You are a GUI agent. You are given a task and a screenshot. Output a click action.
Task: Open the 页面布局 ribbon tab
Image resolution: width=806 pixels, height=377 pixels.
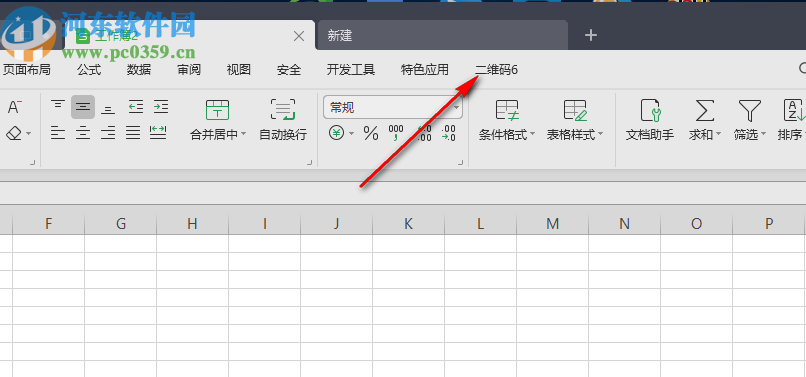27,70
